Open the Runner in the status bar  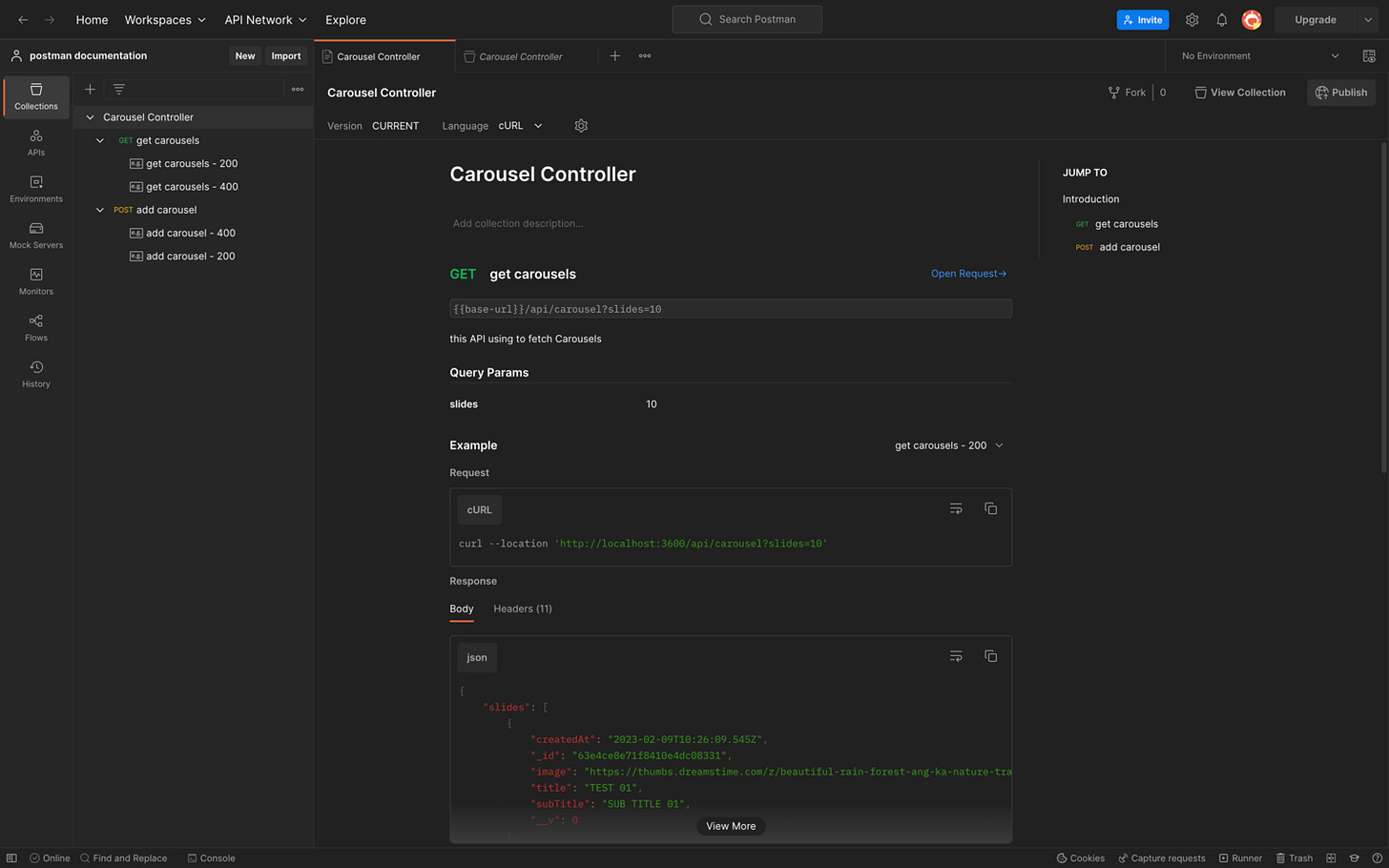[1240, 858]
